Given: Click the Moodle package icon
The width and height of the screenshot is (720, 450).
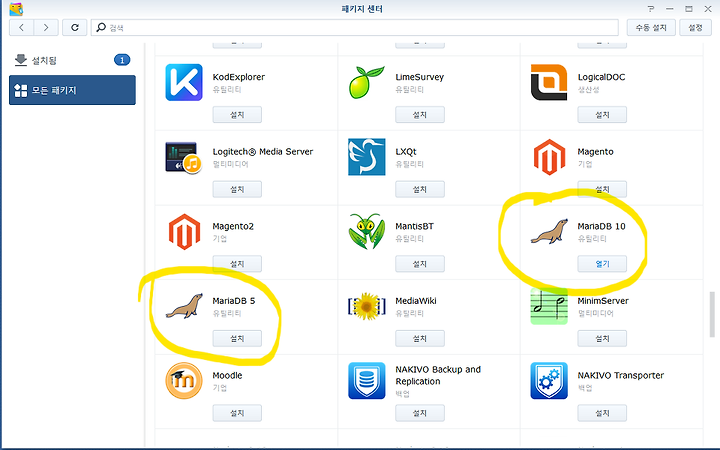Looking at the screenshot, I should click(x=184, y=381).
